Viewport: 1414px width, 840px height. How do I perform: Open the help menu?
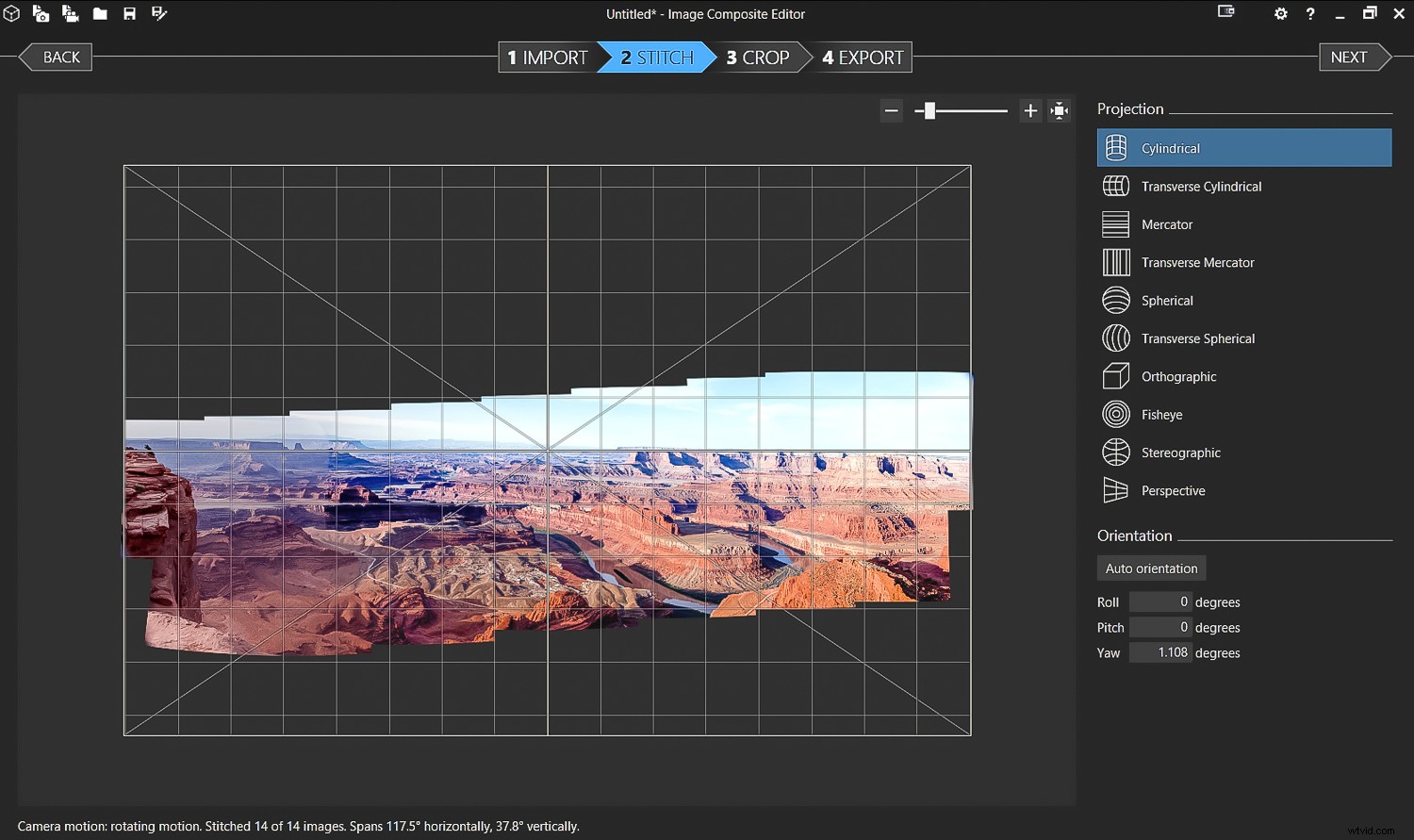click(x=1310, y=13)
